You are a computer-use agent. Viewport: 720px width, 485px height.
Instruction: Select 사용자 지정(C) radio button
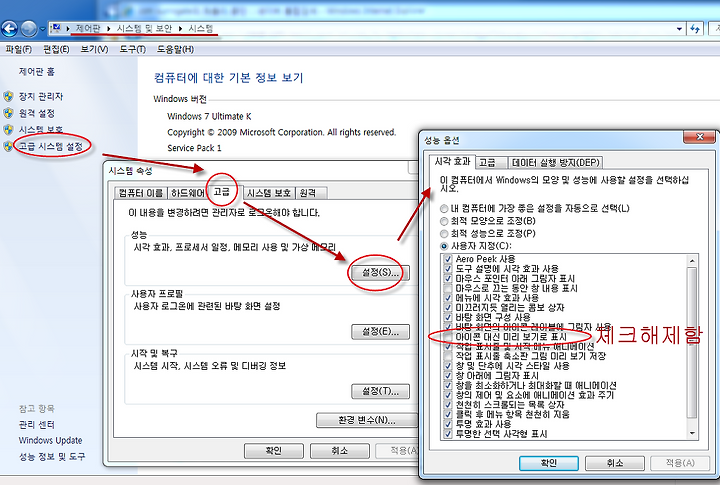pyautogui.click(x=444, y=246)
